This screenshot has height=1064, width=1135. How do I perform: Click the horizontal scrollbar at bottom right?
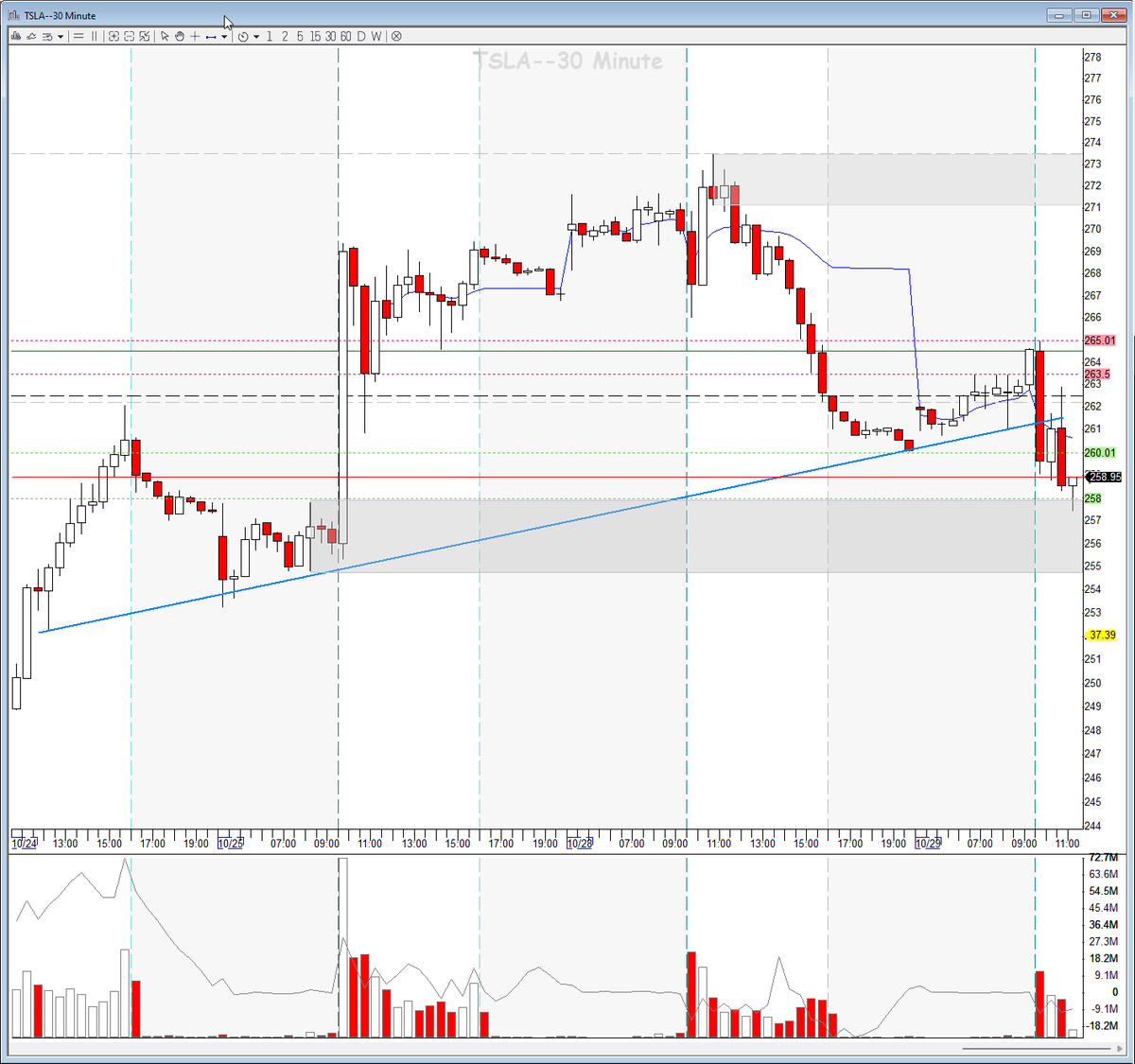tap(1037, 1048)
